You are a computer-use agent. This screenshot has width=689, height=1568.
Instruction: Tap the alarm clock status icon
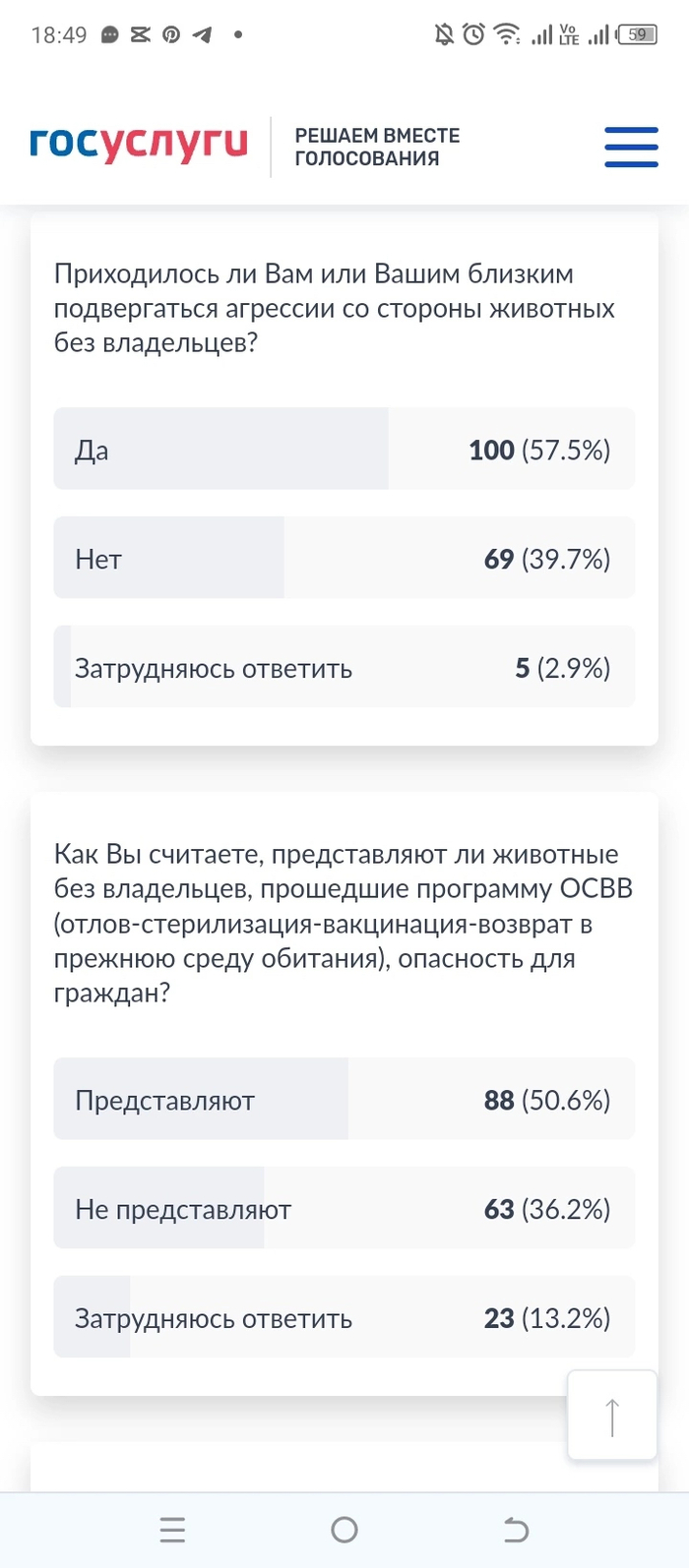click(x=474, y=35)
